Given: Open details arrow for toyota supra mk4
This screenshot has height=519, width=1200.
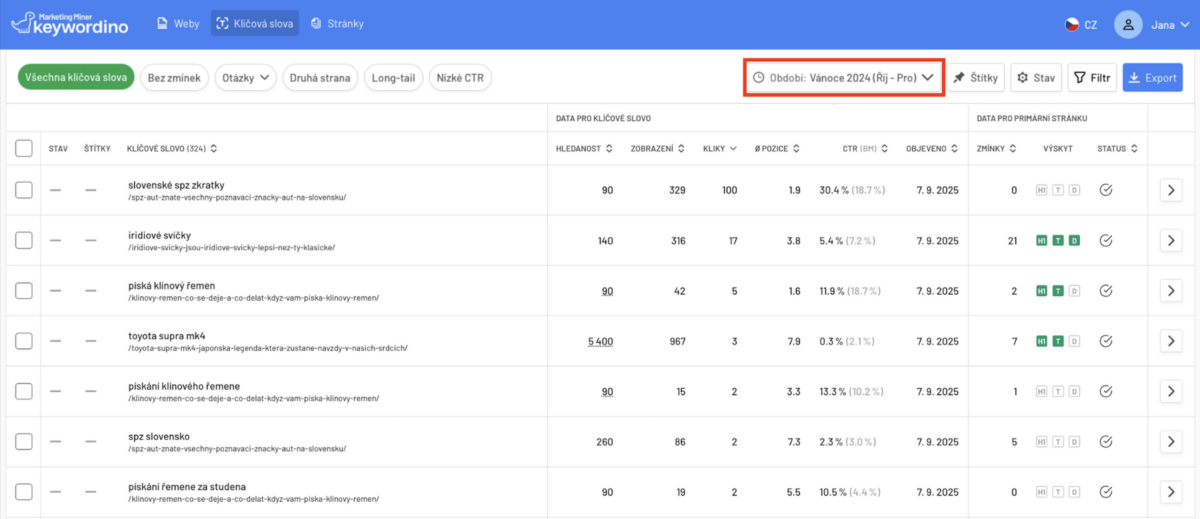Looking at the screenshot, I should point(1170,340).
